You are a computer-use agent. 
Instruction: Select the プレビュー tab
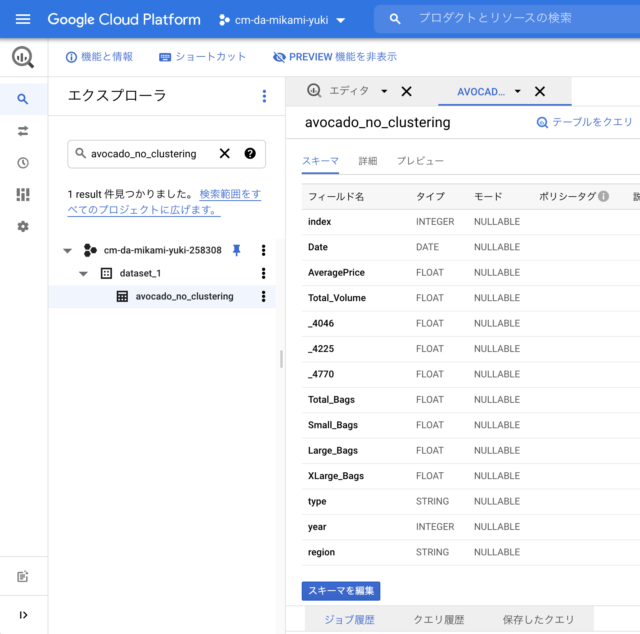[420, 161]
